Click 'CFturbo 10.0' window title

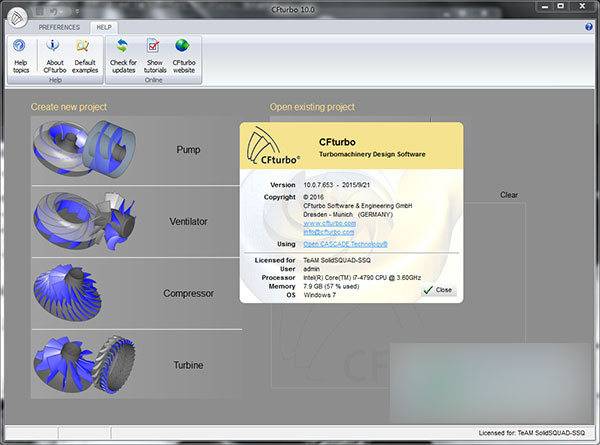tap(293, 10)
